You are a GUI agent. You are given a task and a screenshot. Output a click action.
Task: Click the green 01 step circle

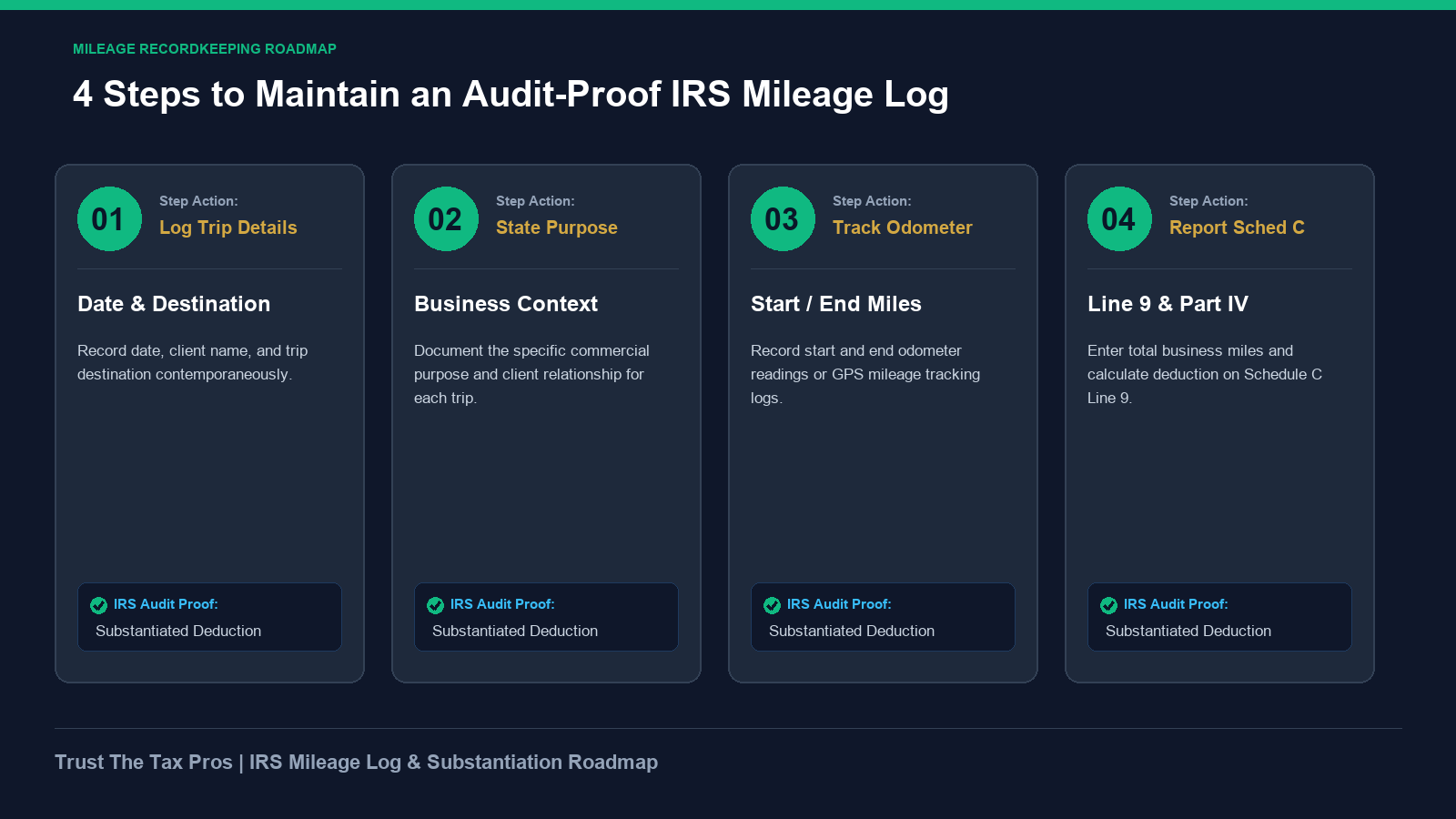pos(109,218)
